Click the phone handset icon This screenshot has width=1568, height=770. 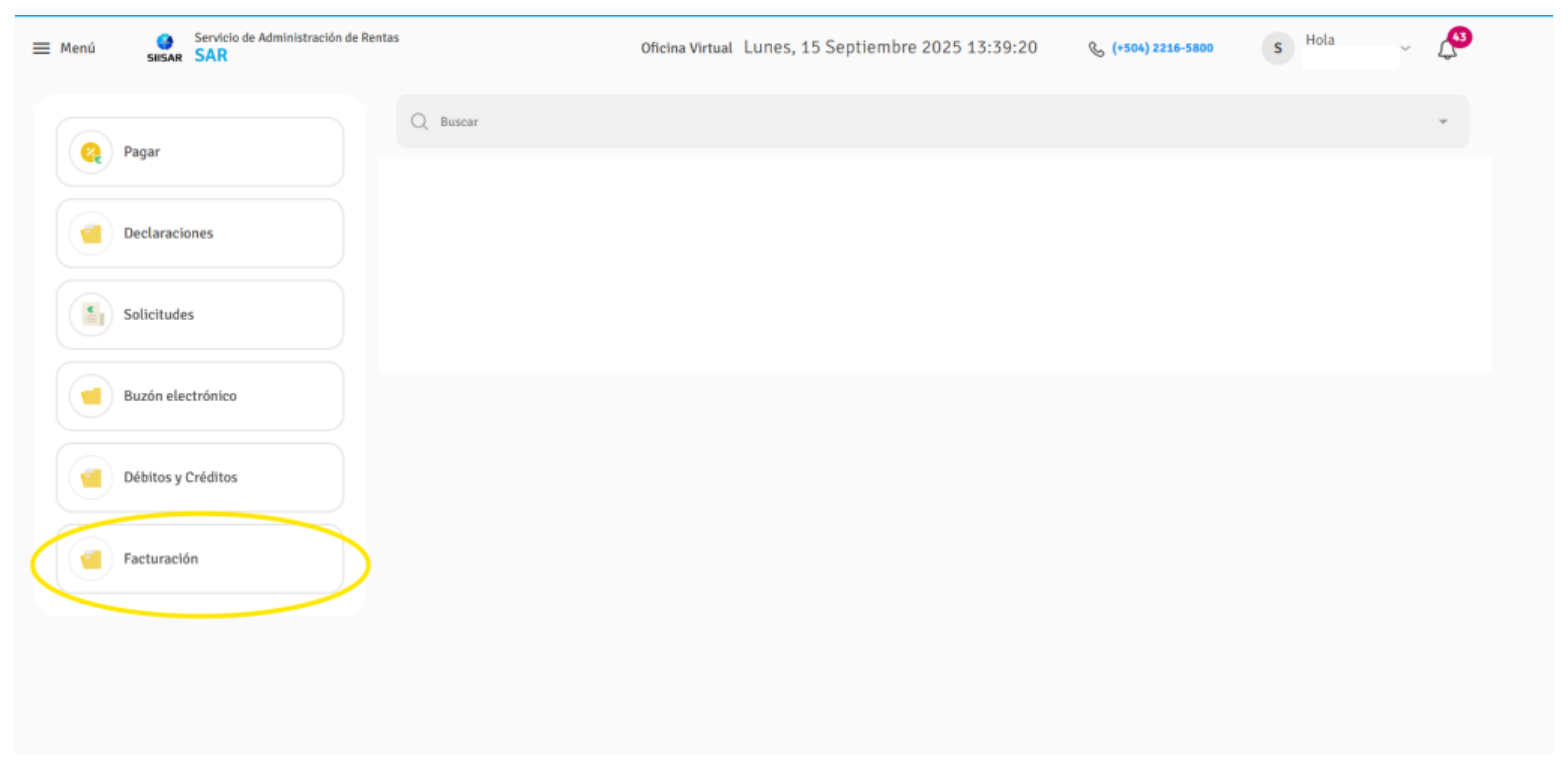(x=1096, y=49)
